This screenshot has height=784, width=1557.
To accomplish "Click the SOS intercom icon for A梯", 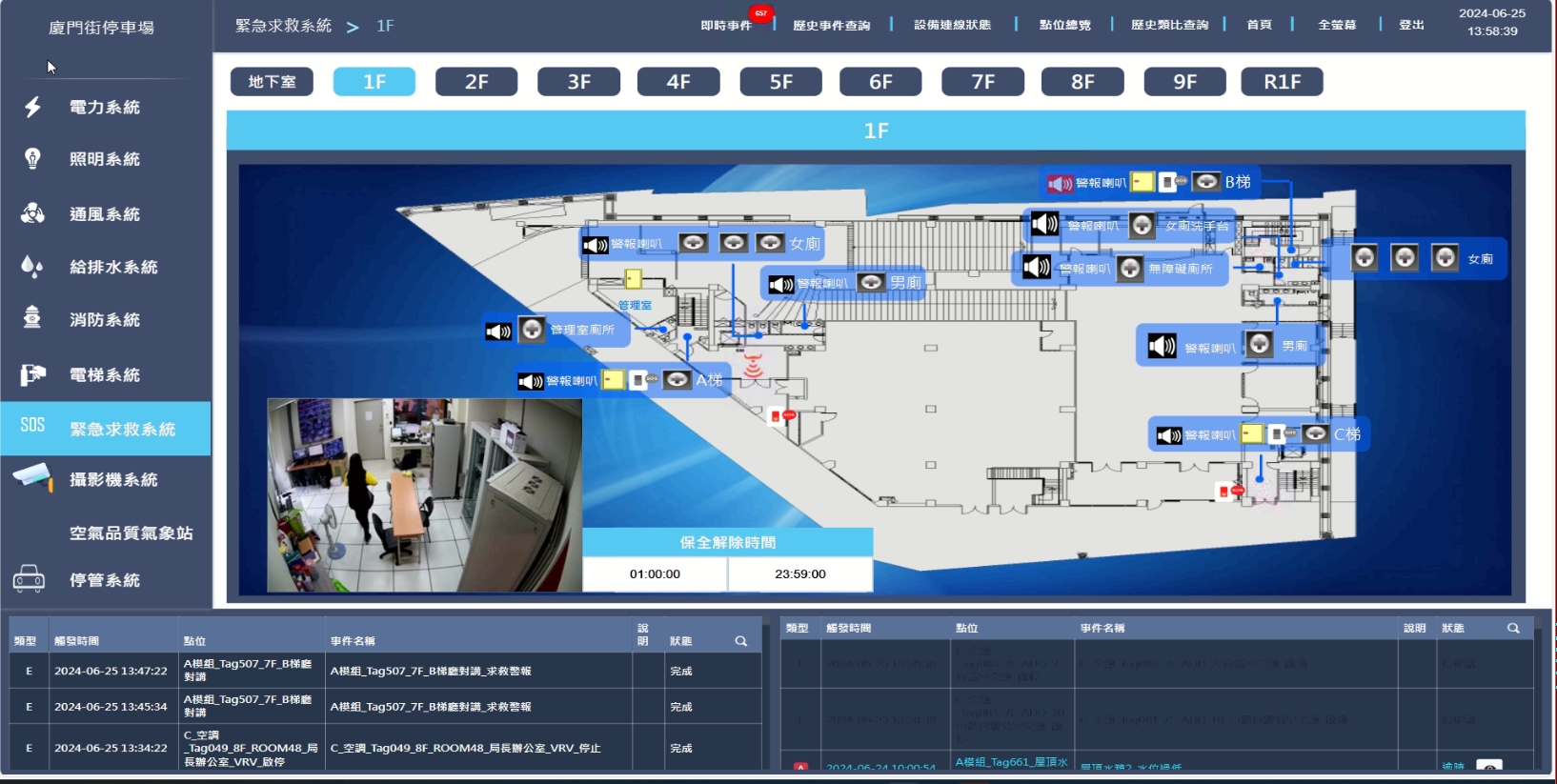I will click(639, 380).
